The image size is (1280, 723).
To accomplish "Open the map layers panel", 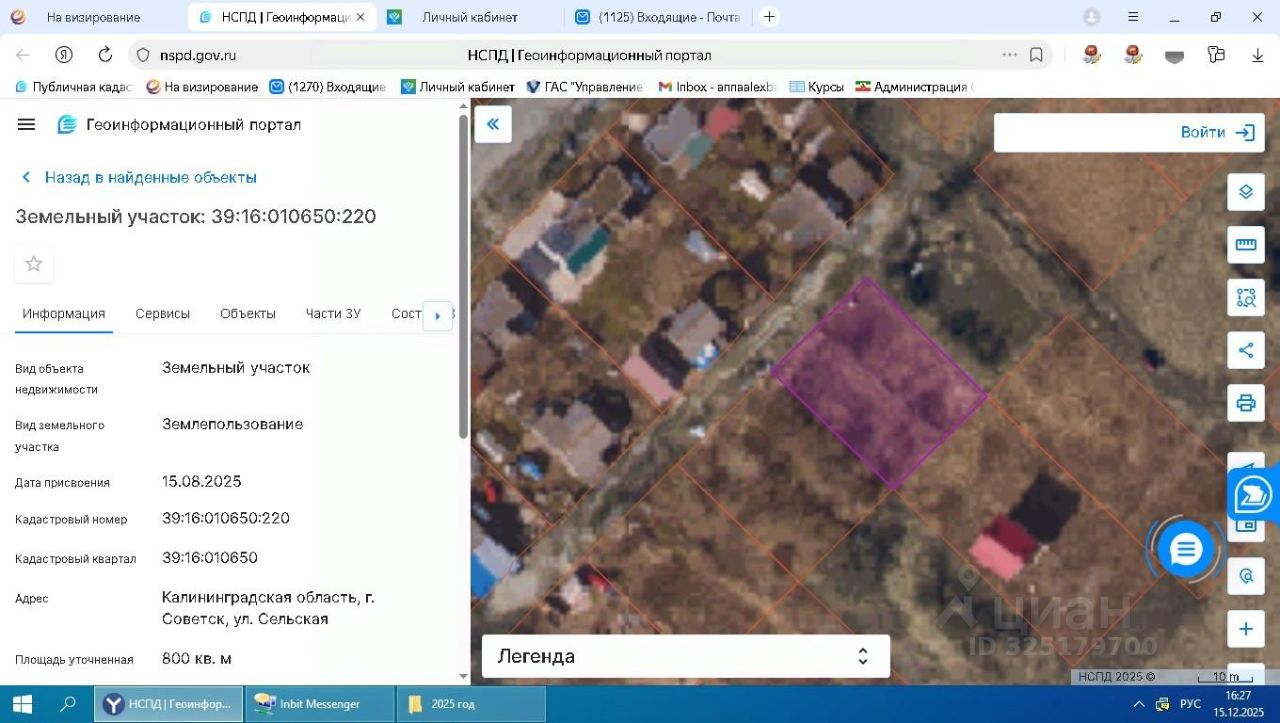I will coord(1246,192).
